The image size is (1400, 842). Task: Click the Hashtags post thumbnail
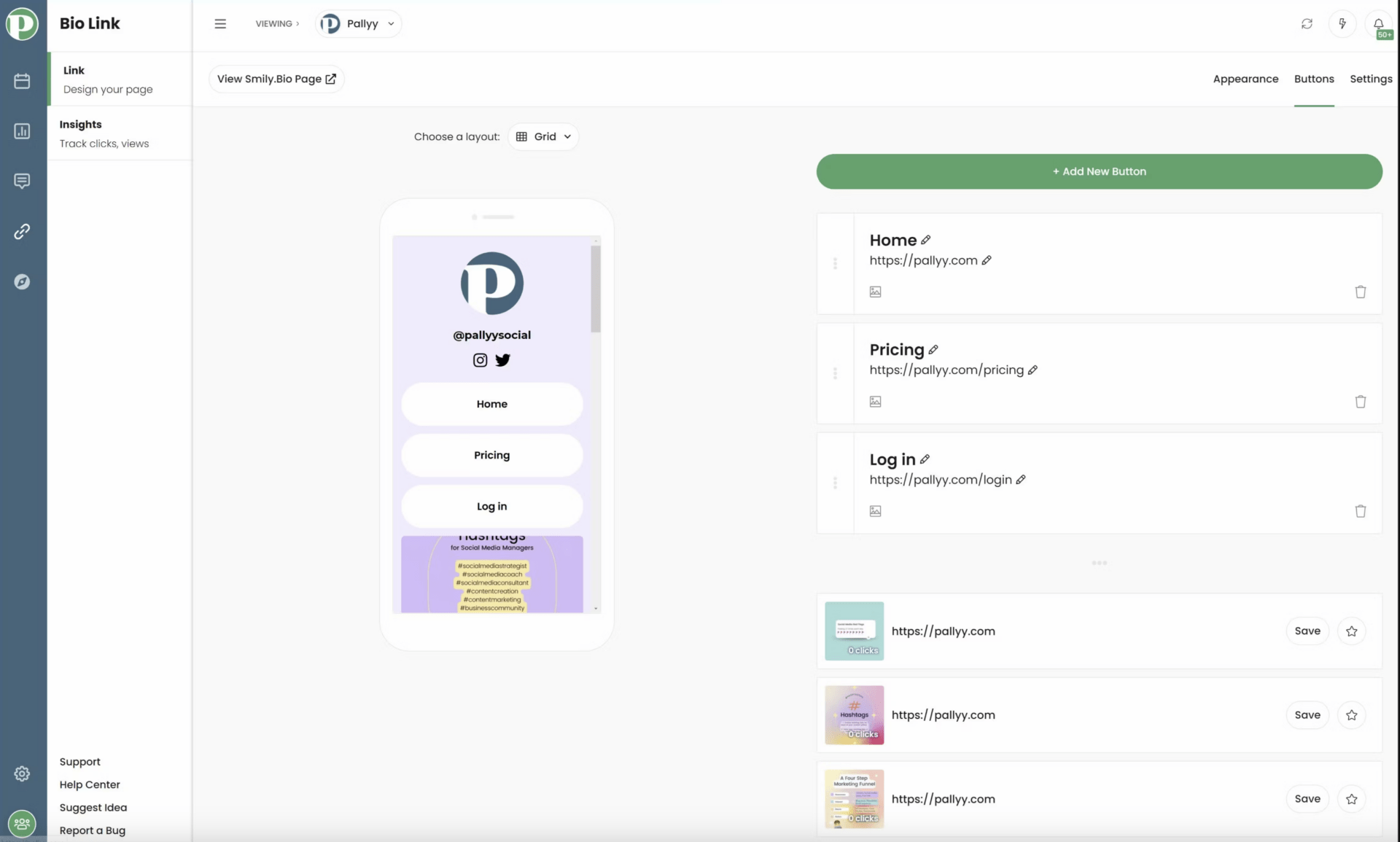pos(854,715)
